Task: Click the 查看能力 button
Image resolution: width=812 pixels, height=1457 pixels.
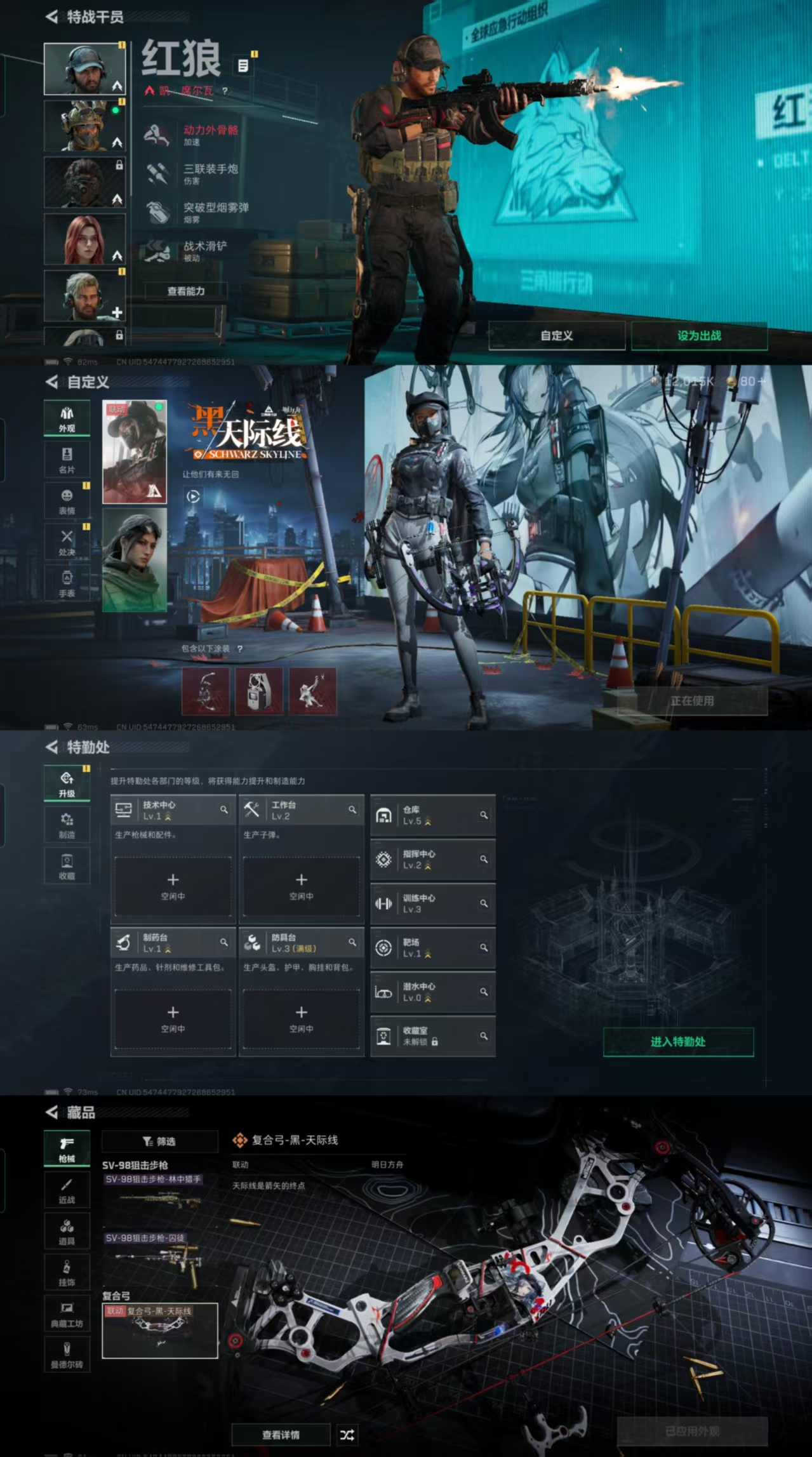Action: [186, 291]
